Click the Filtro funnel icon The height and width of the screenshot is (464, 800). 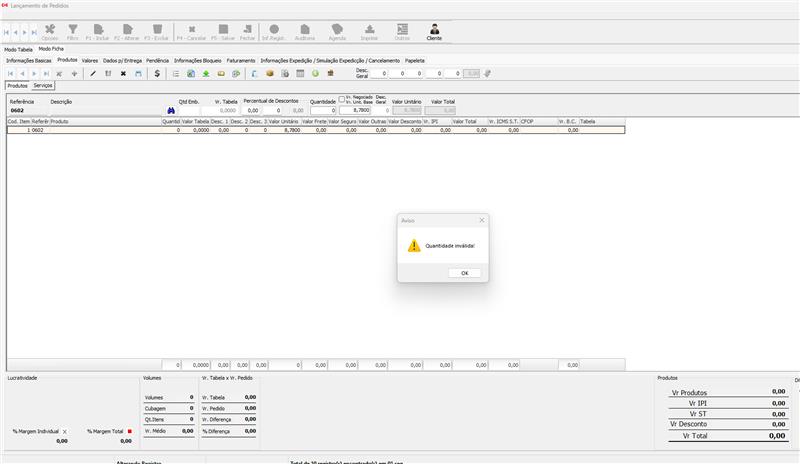73,31
